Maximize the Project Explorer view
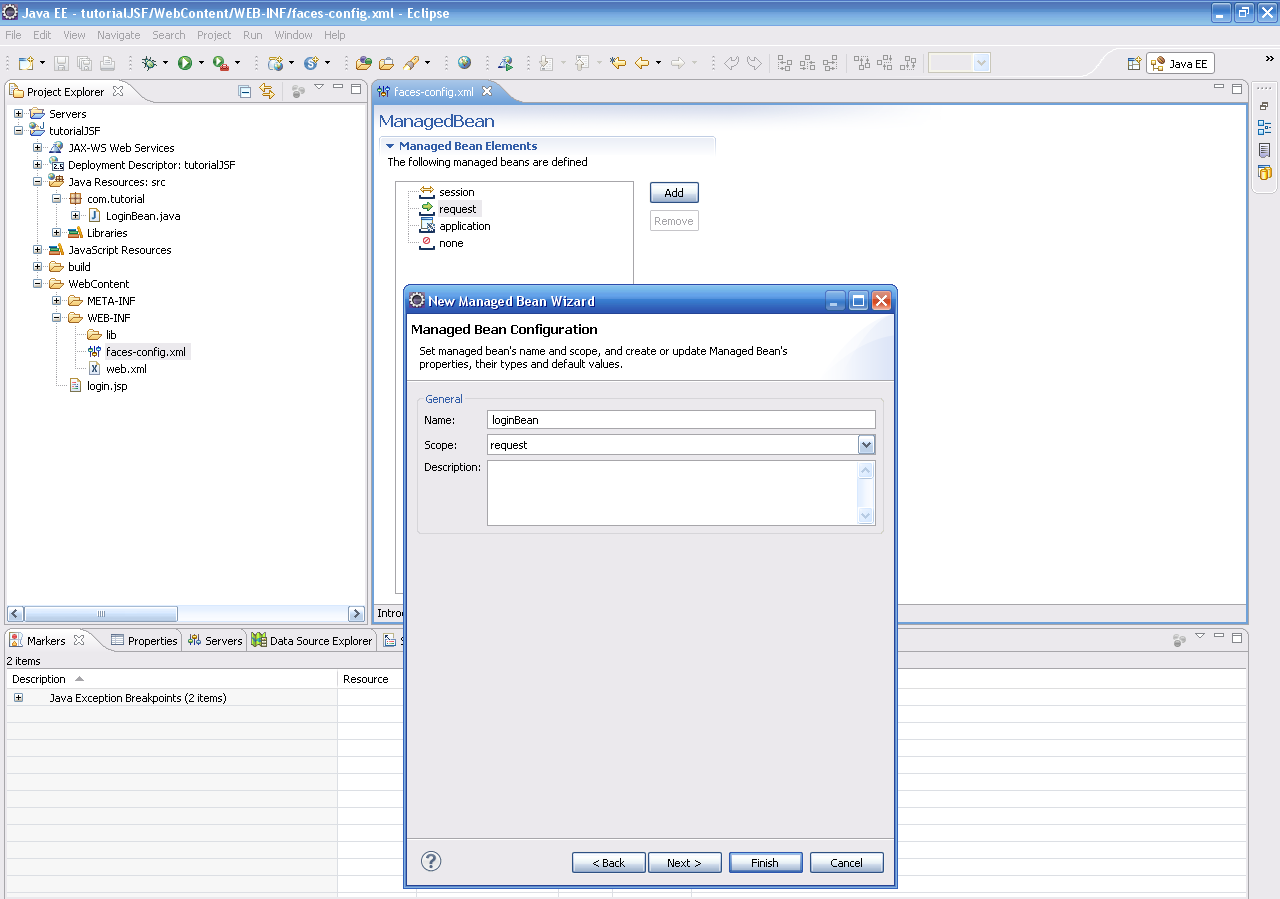Viewport: 1280px width, 899px height. point(356,89)
